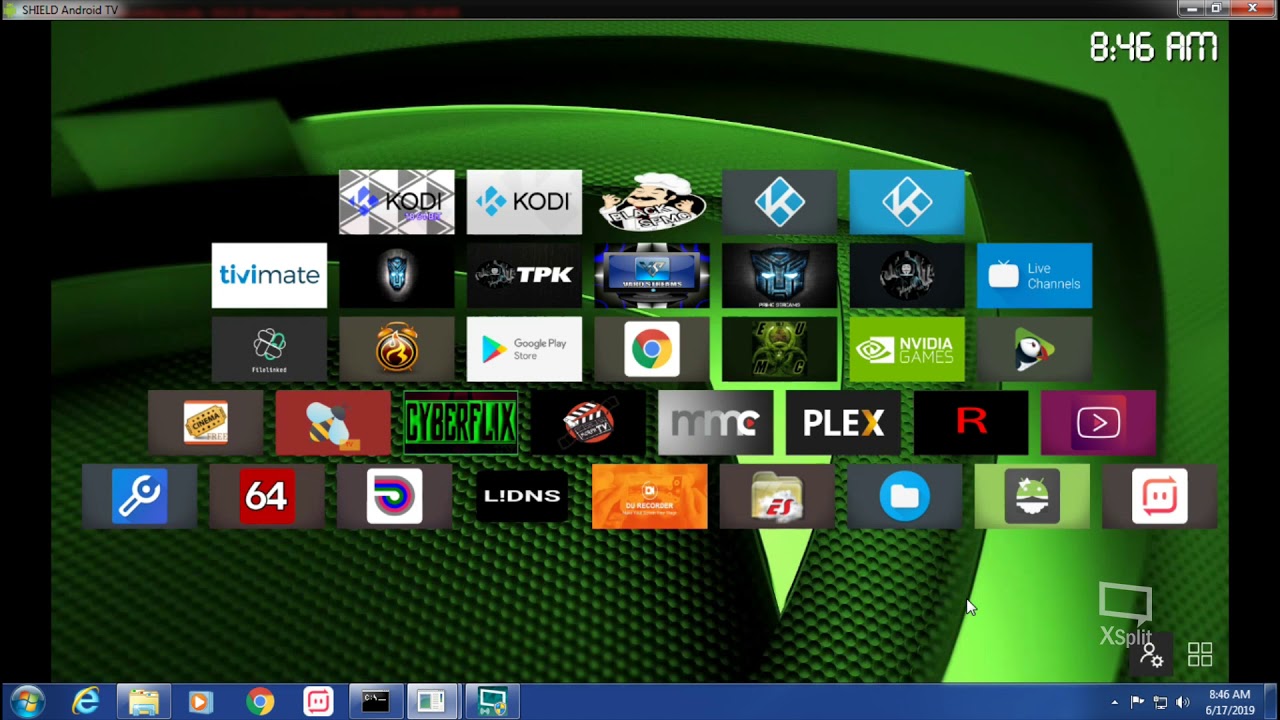Launch the mmc app tile
The height and width of the screenshot is (720, 1280).
(x=715, y=423)
